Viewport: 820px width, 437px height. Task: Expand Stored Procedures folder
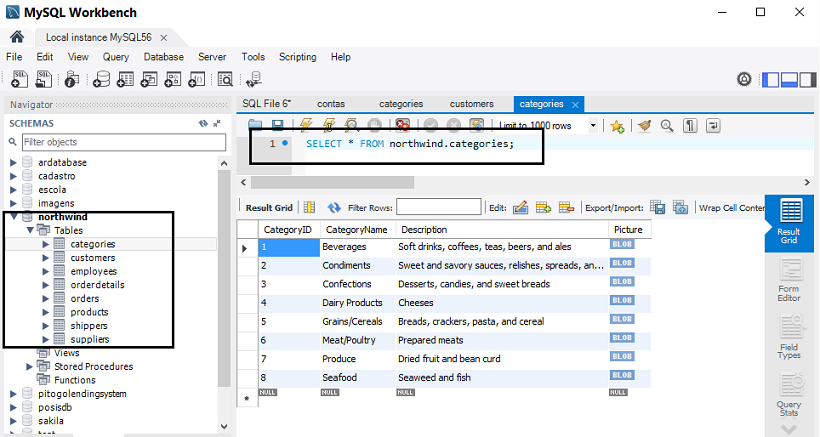pos(29,366)
